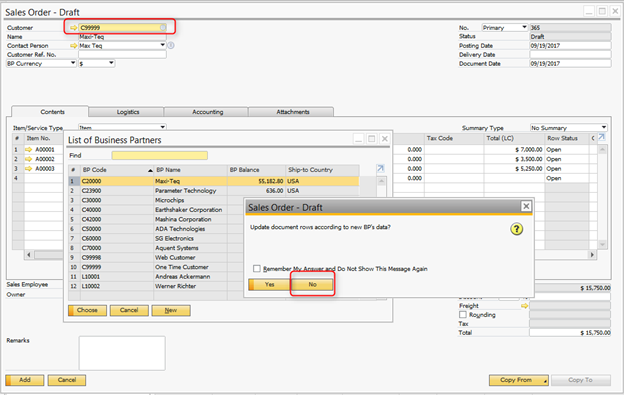Click the Posting Date field

tap(570, 45)
